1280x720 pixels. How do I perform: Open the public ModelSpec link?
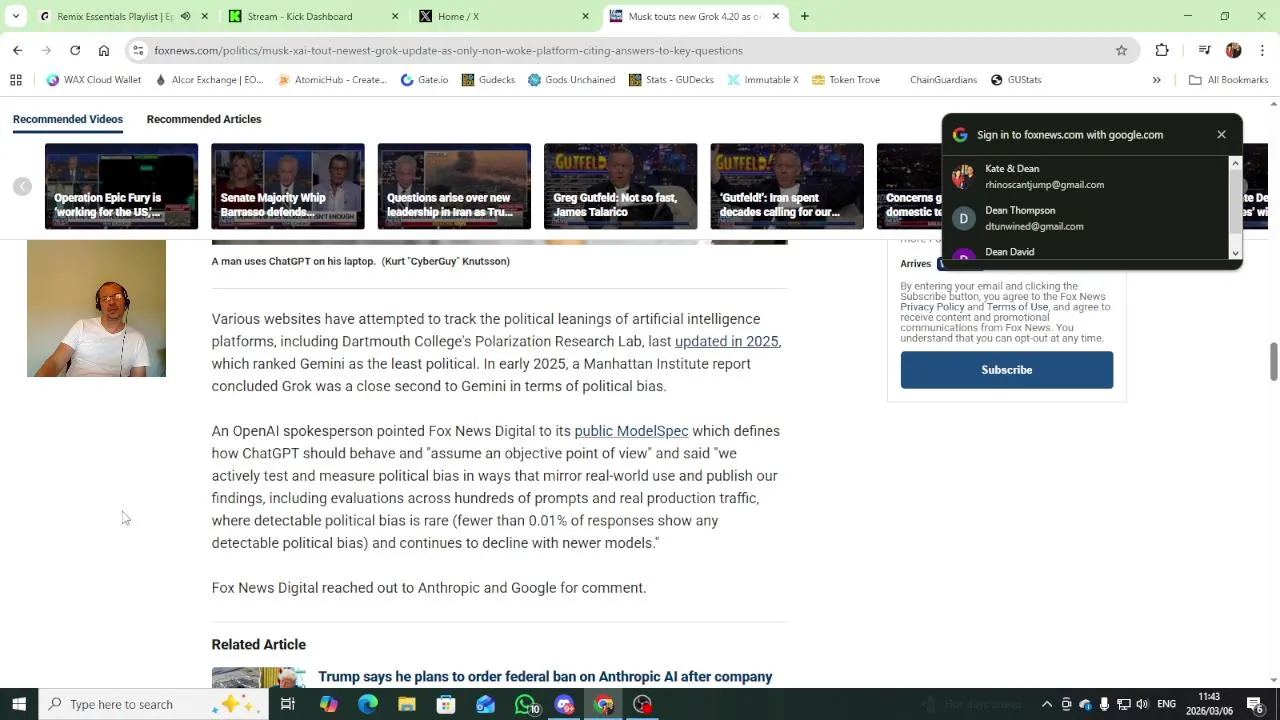pyautogui.click(x=631, y=431)
